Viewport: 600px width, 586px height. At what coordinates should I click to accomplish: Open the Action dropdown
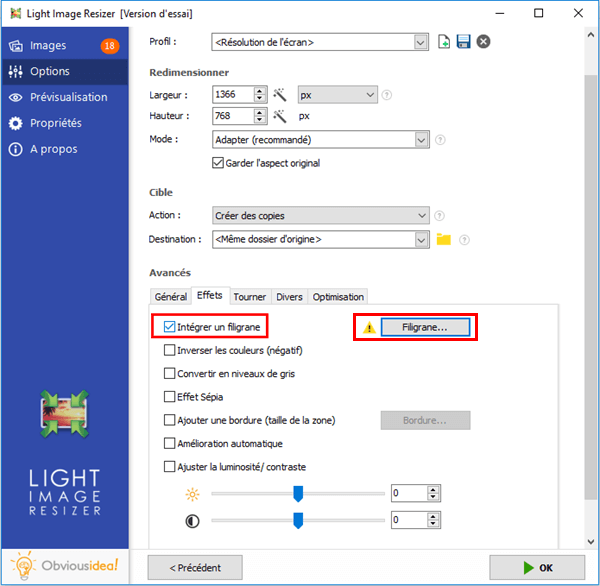click(x=321, y=215)
